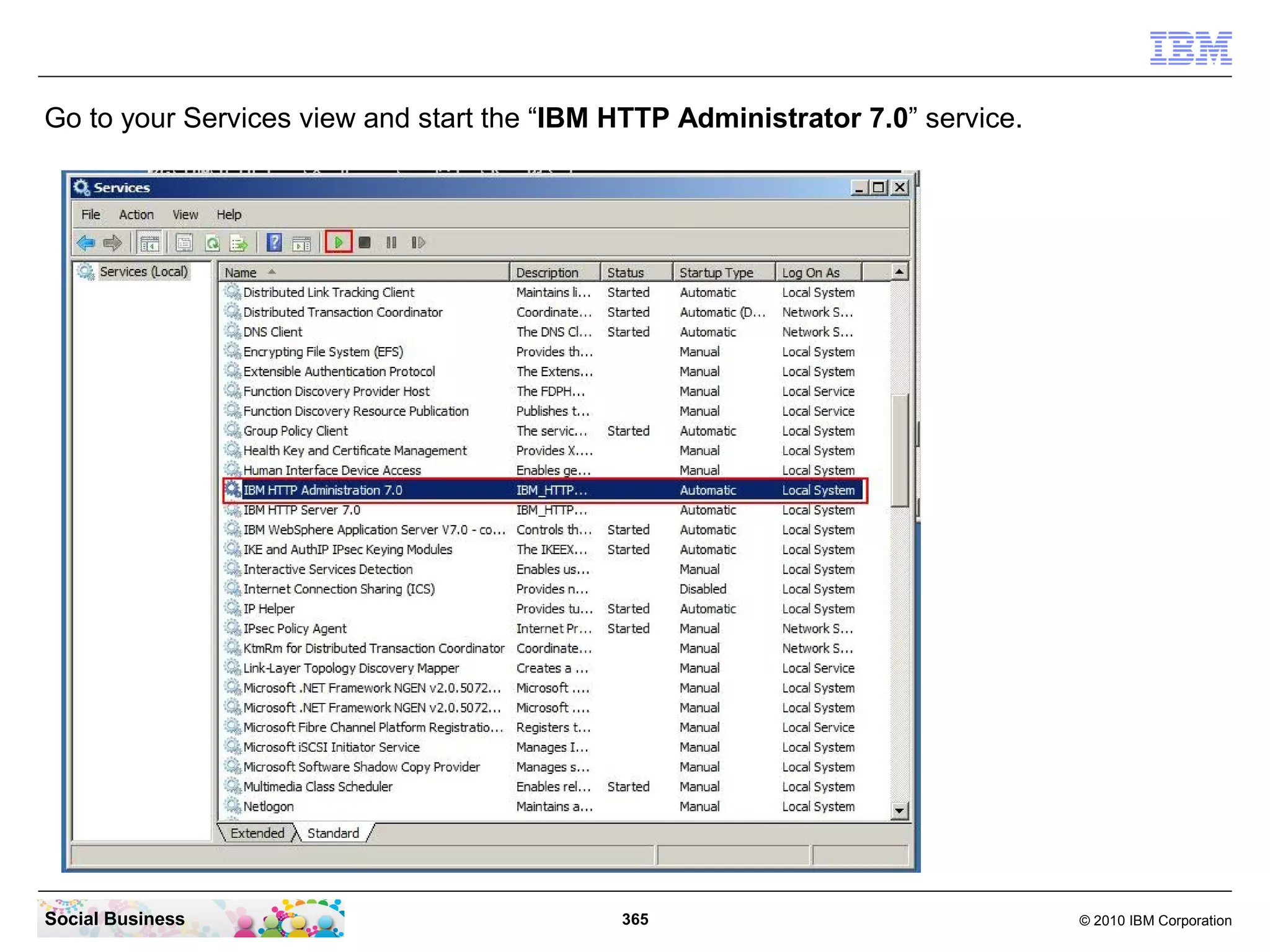Select Microsoft iSCSI Initiator Service

coord(543,747)
